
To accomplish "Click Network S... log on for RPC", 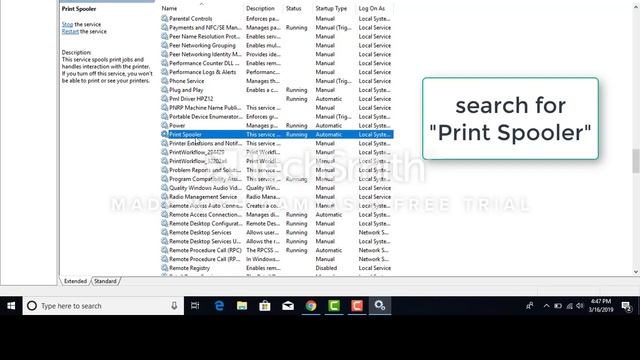I will (373, 250).
